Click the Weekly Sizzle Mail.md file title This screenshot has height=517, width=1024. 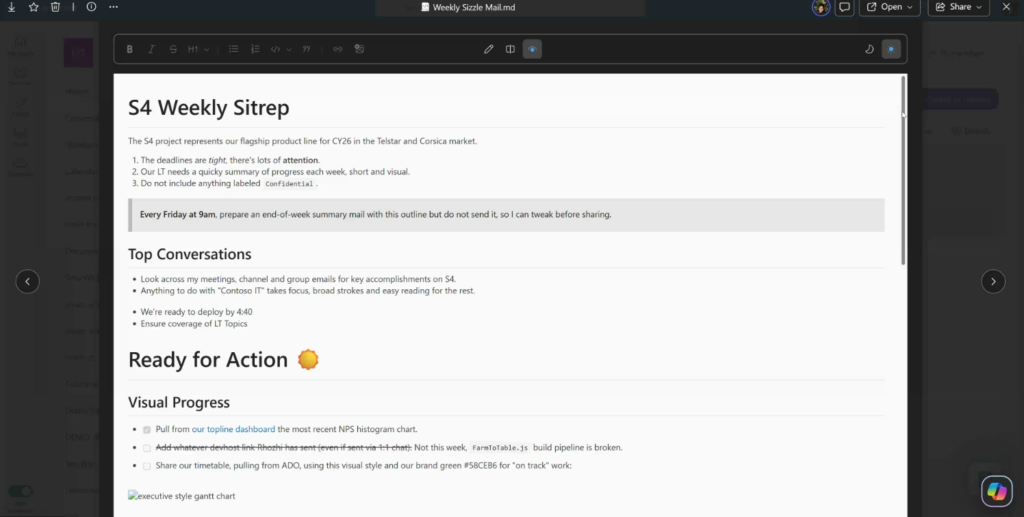[468, 7]
